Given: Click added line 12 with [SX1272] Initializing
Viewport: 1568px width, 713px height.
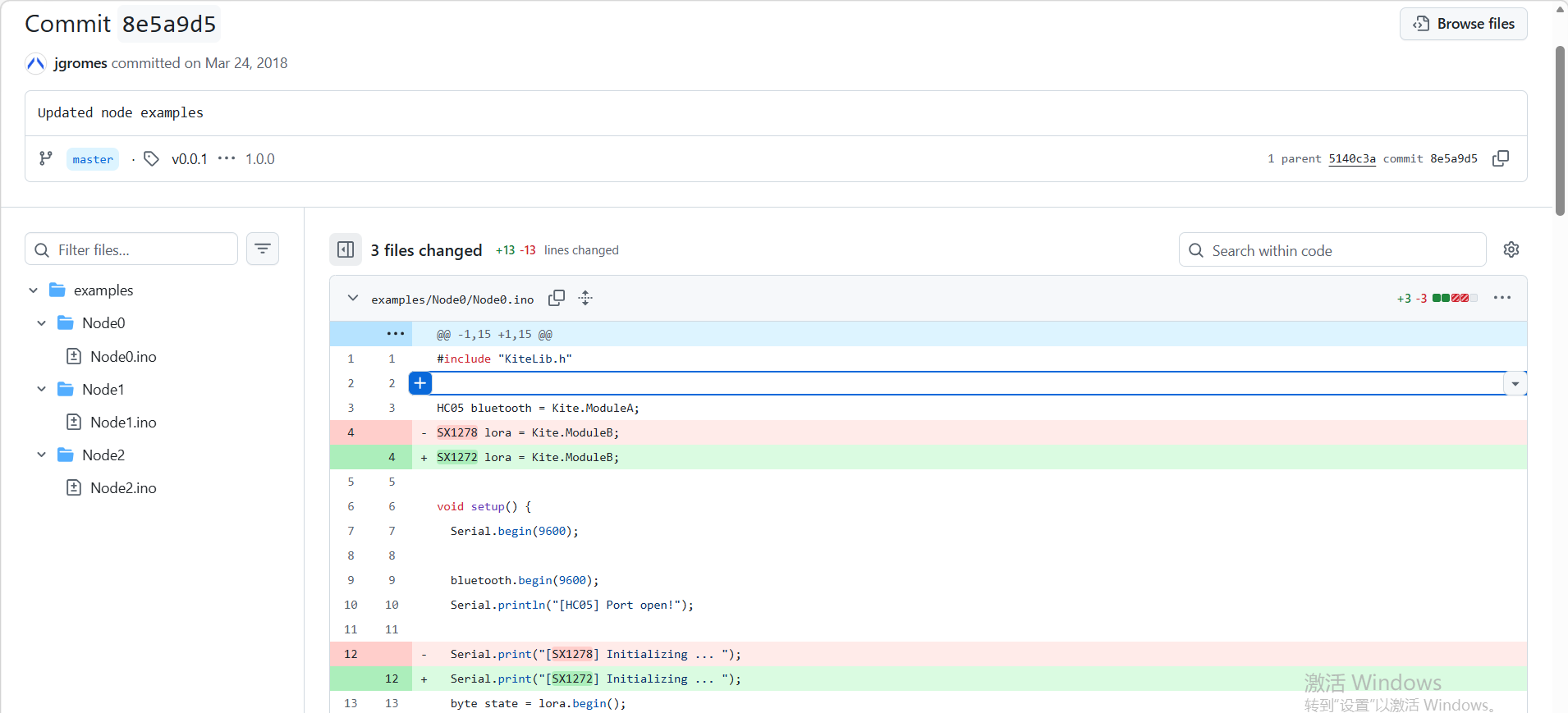Looking at the screenshot, I should click(x=596, y=679).
